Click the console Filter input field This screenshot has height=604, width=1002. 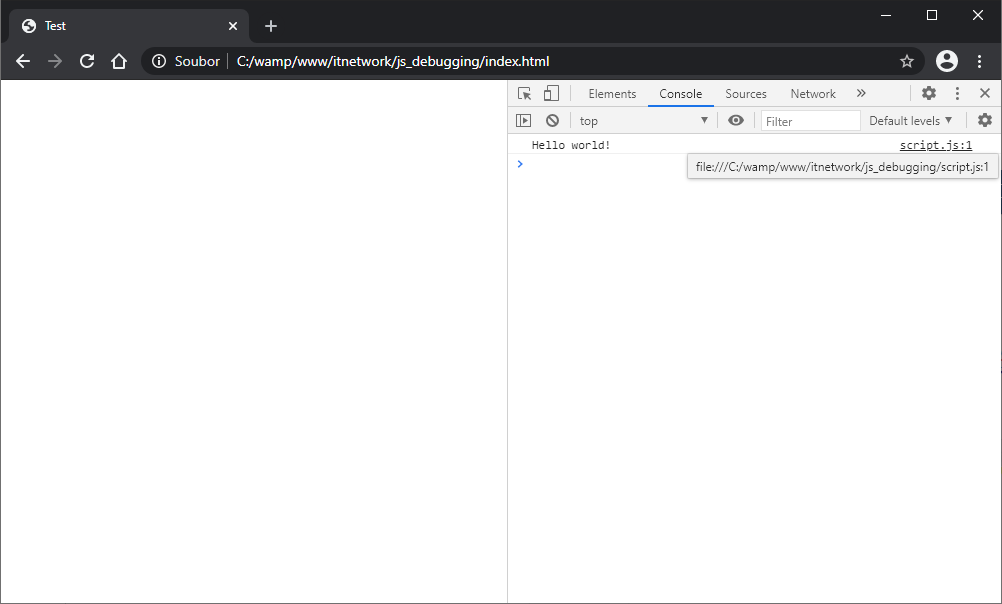[810, 121]
